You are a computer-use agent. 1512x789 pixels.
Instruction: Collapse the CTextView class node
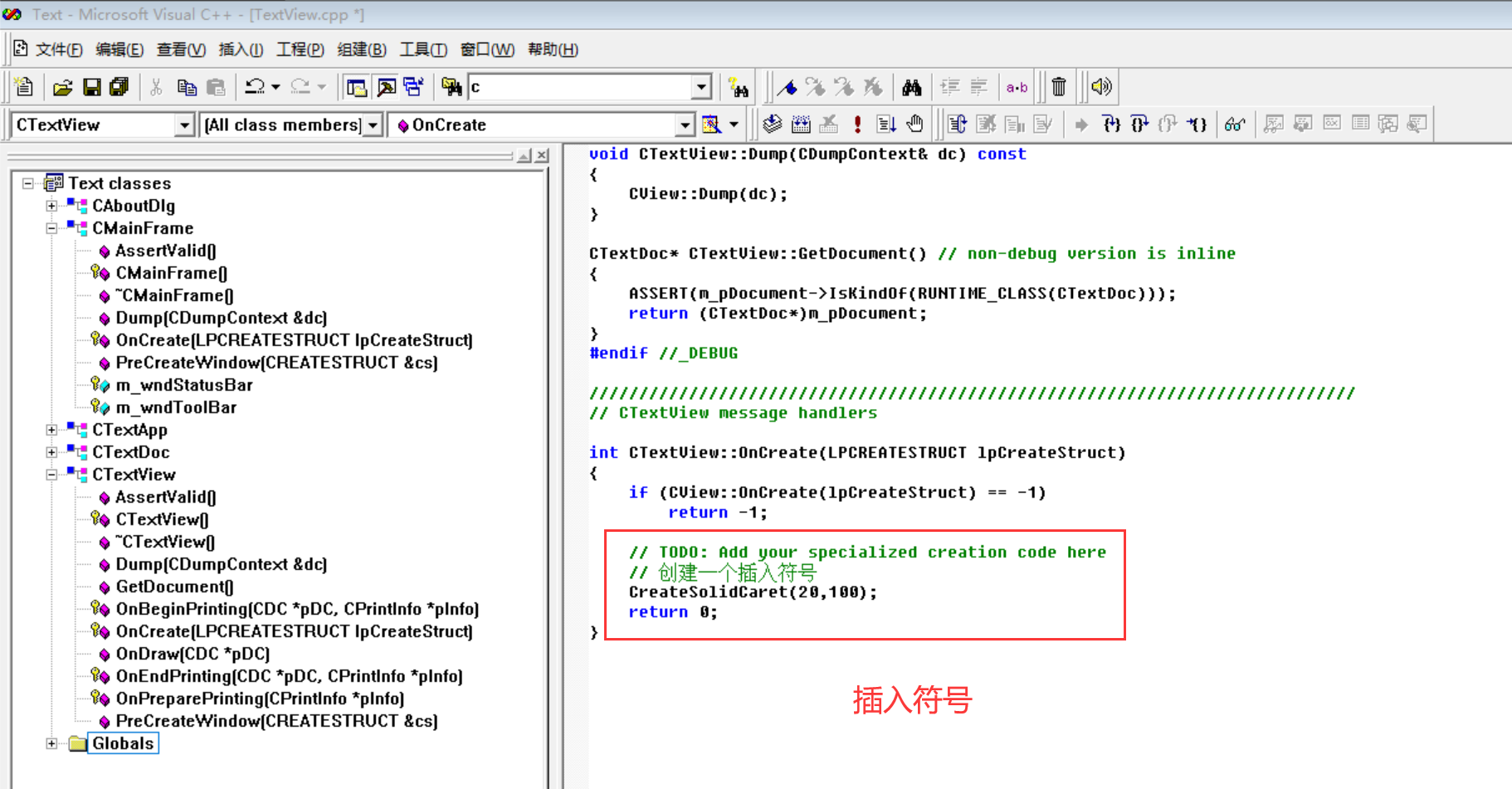point(51,475)
